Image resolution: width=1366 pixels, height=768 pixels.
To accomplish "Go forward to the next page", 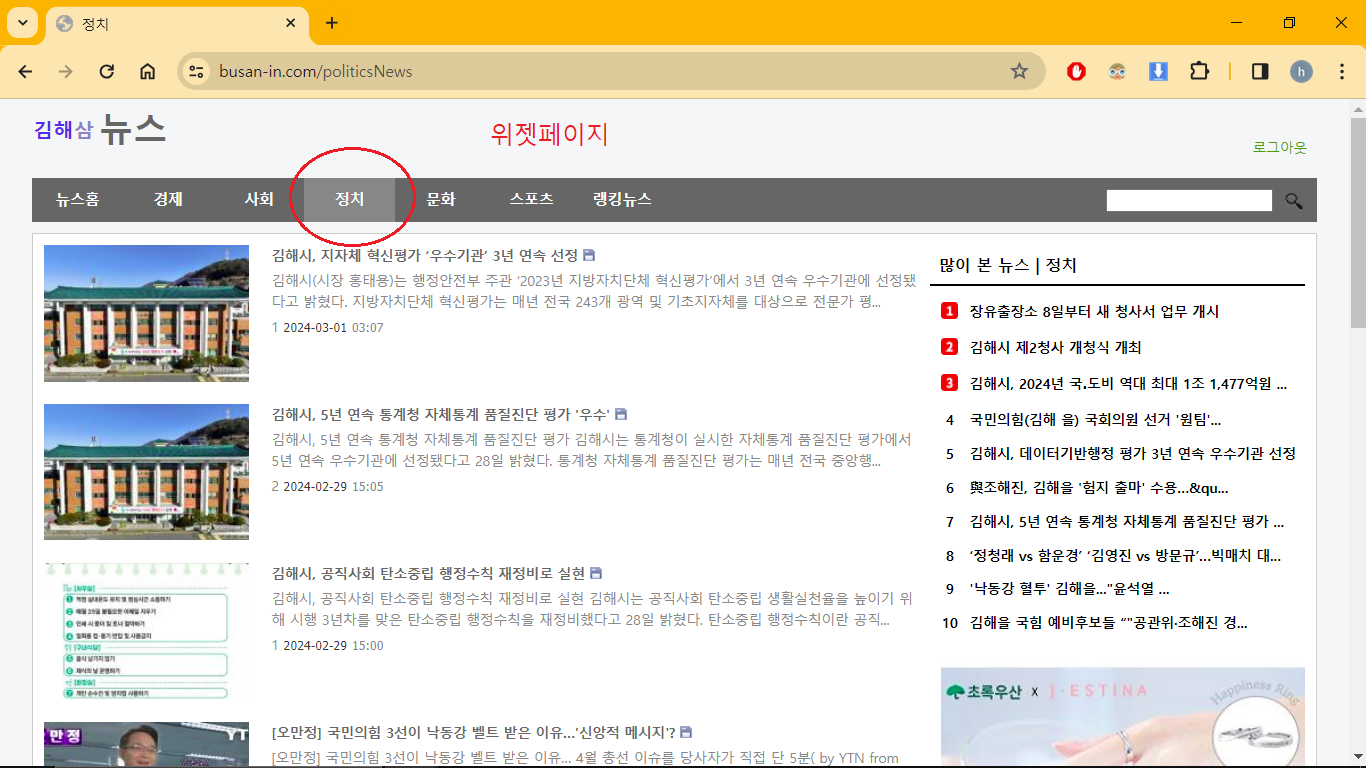I will [x=66, y=71].
